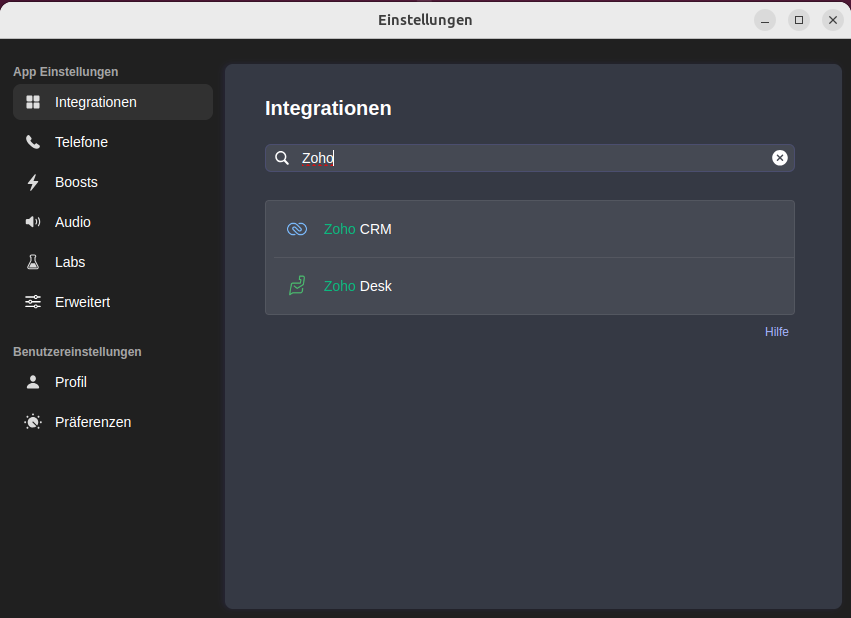
Task: Click the Labs flask icon
Action: [33, 262]
